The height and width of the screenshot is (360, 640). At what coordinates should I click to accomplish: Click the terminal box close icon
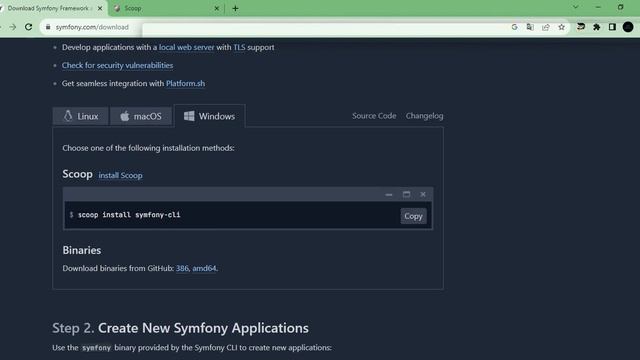[x=423, y=194]
